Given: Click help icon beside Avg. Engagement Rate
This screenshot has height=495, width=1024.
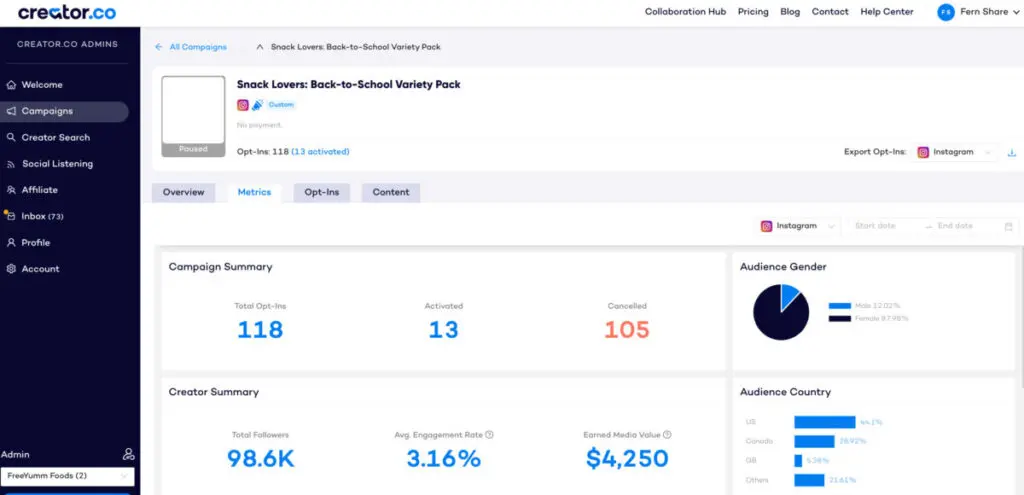Looking at the screenshot, I should 489,435.
